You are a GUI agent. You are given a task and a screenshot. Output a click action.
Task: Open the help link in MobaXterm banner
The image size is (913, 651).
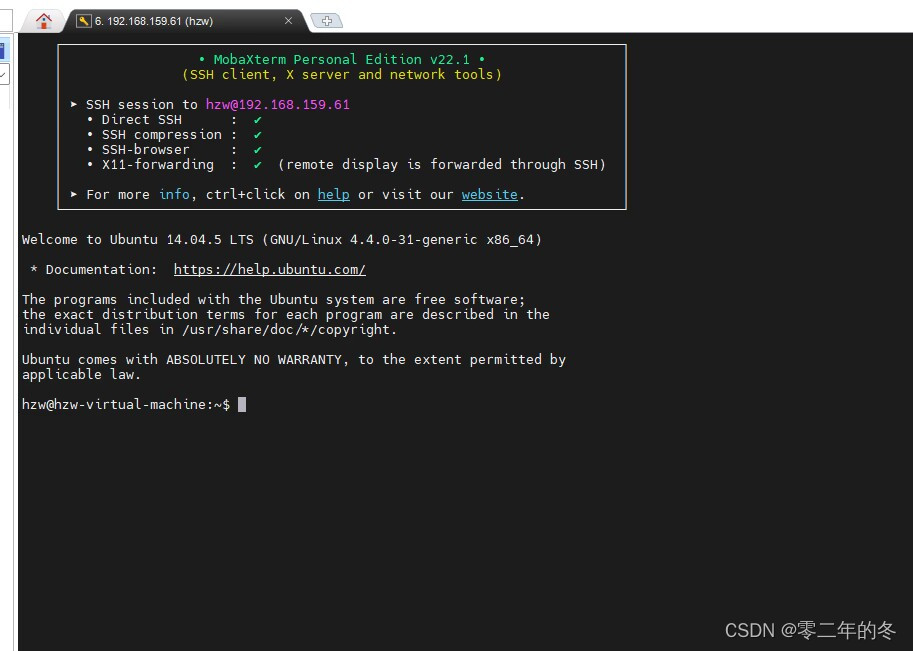[x=334, y=194]
